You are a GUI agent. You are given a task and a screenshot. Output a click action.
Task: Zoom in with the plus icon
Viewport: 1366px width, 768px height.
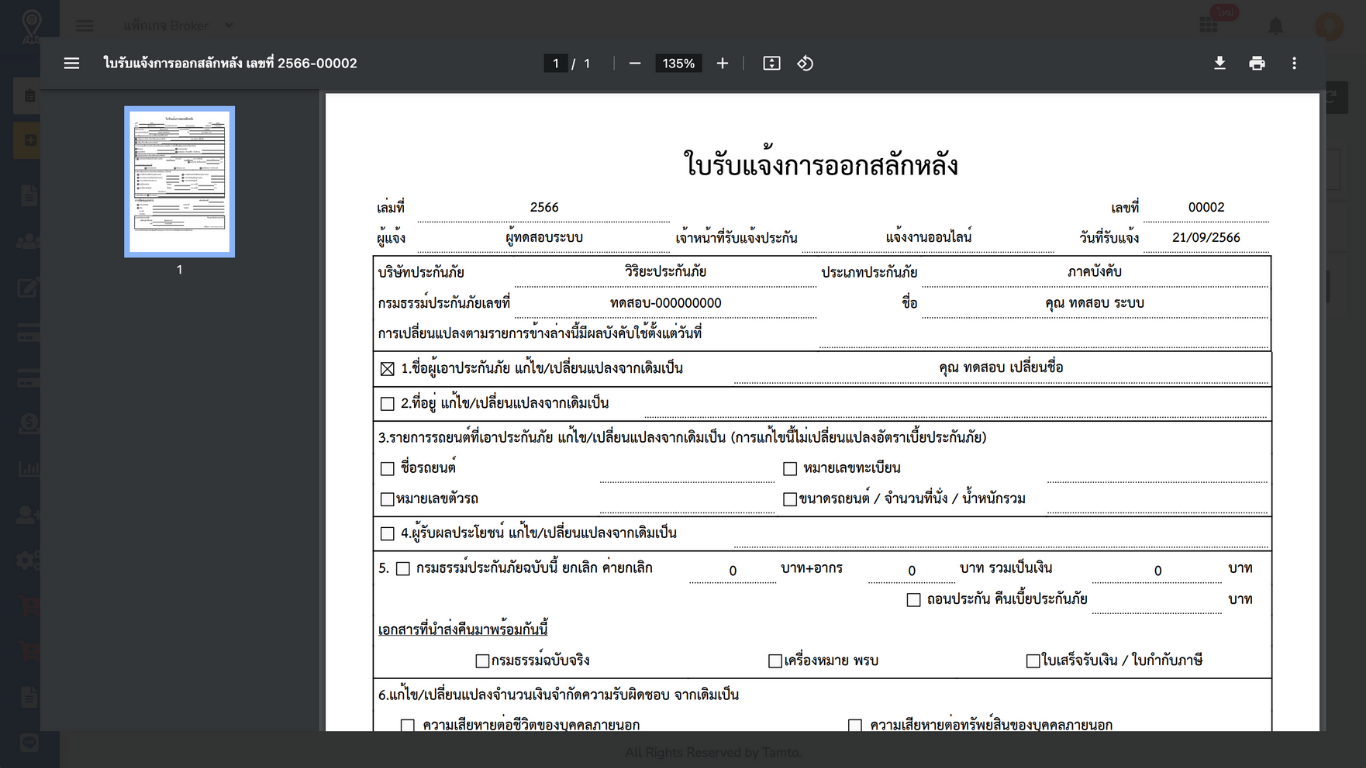(x=722, y=63)
